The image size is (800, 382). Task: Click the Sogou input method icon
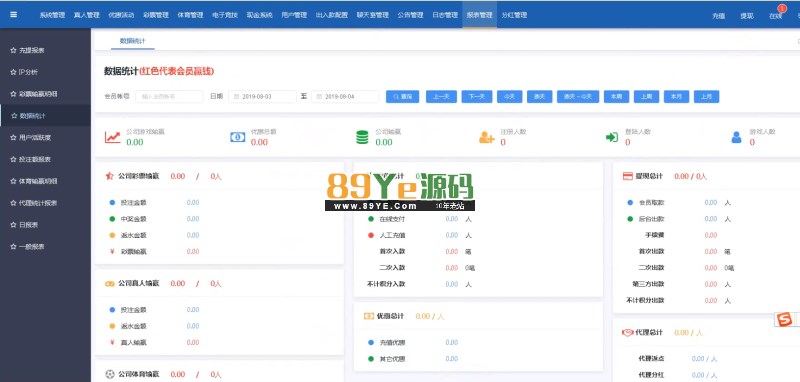click(784, 319)
